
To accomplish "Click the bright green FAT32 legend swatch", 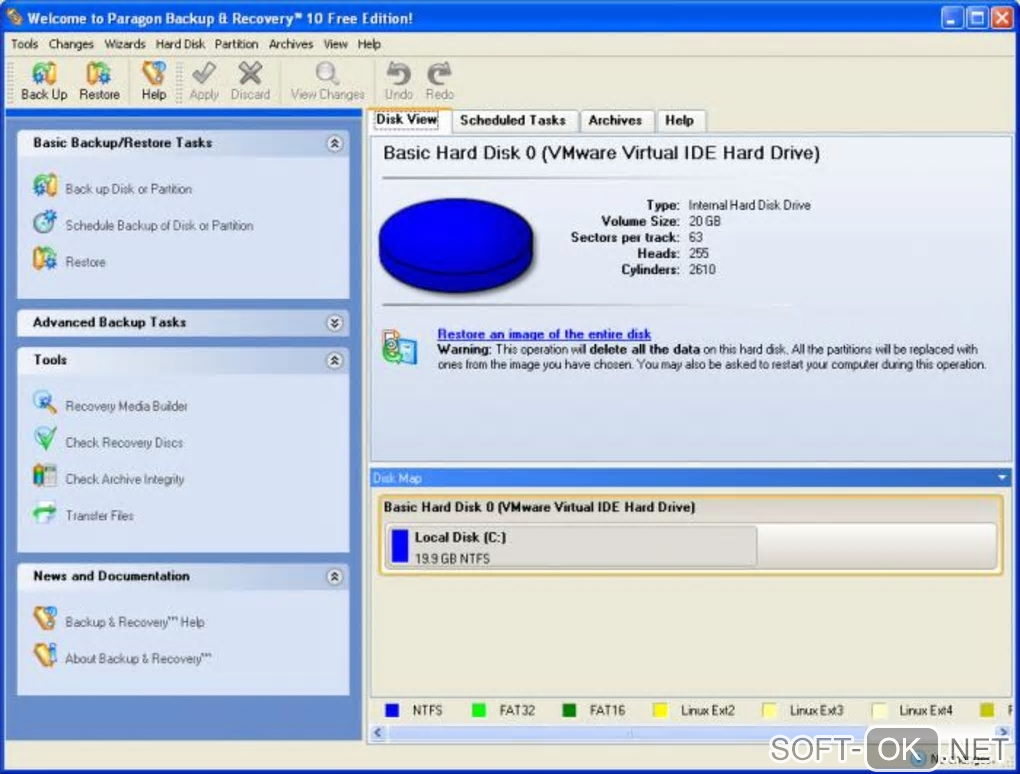I will click(479, 710).
